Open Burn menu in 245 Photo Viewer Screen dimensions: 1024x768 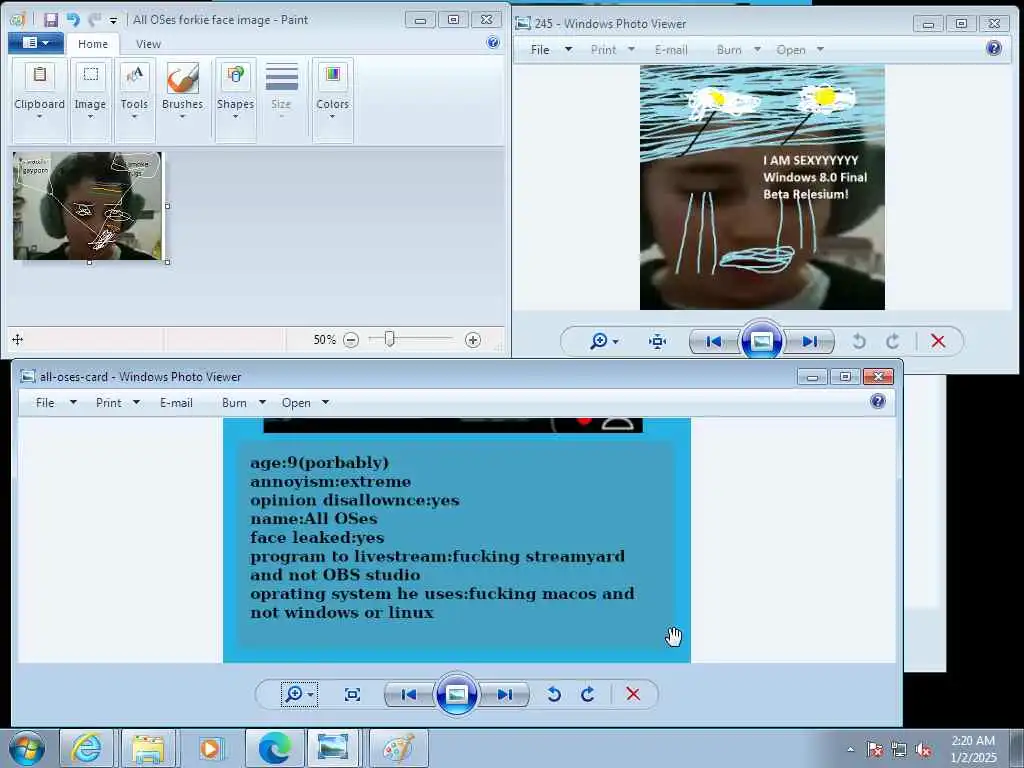(x=738, y=50)
